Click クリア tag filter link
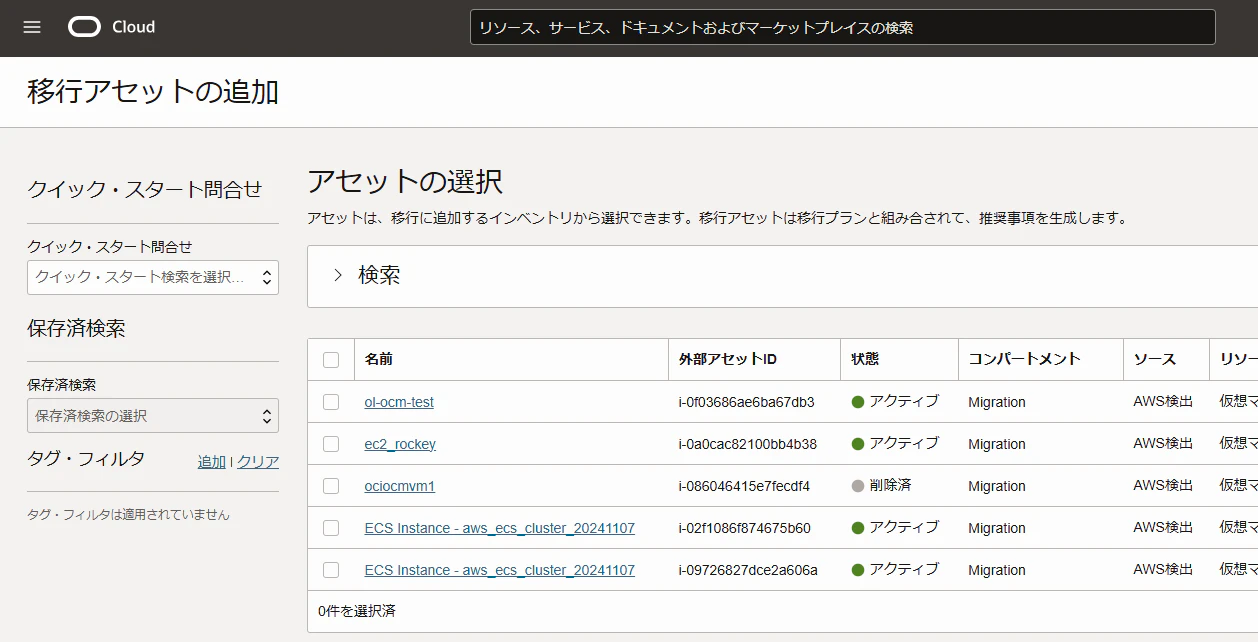 coord(258,462)
